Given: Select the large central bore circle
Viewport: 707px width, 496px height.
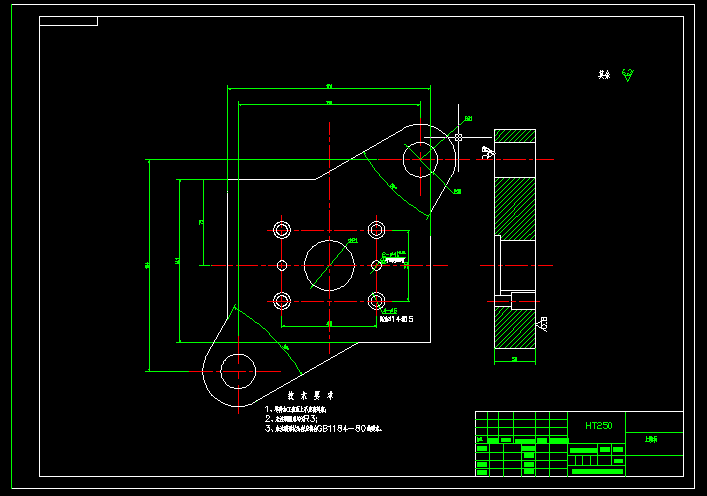Looking at the screenshot, I should (x=329, y=266).
